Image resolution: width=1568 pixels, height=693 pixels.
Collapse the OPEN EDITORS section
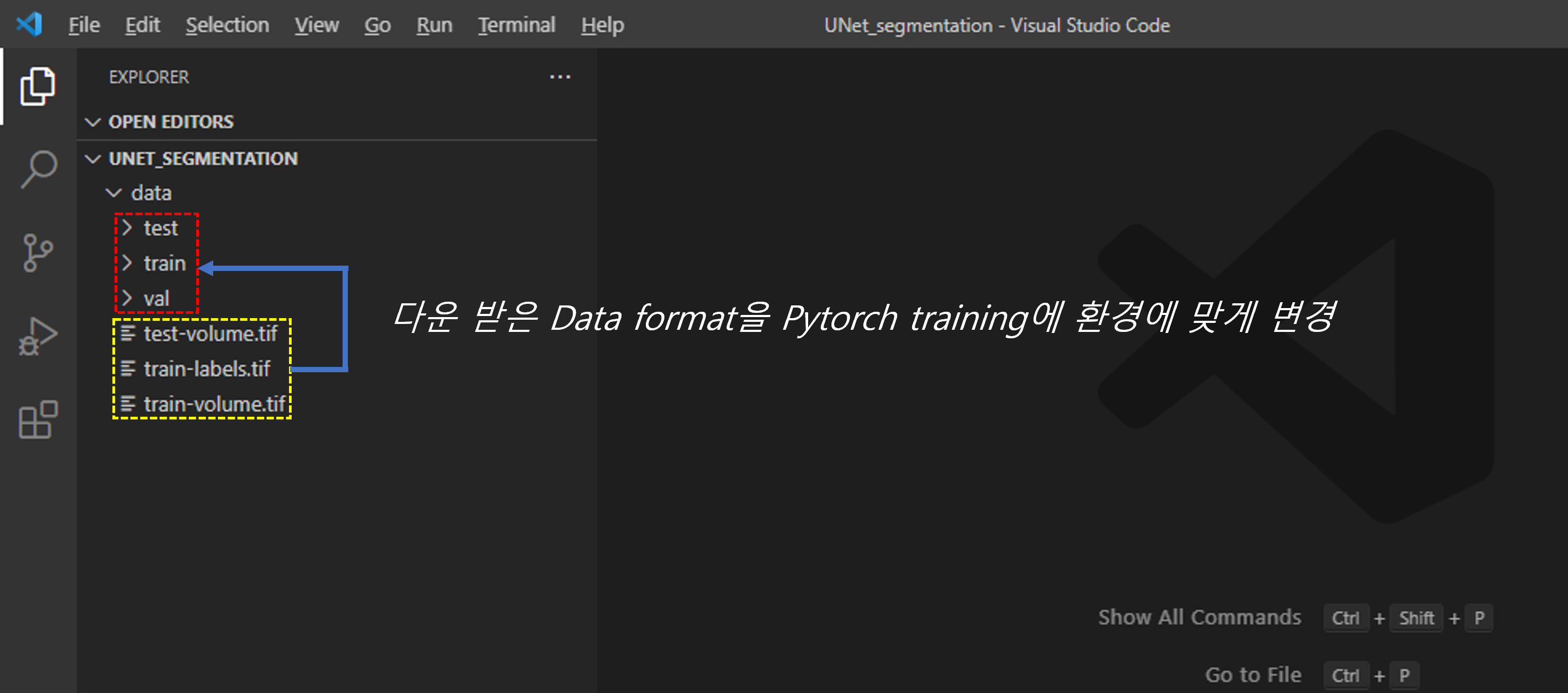click(92, 122)
